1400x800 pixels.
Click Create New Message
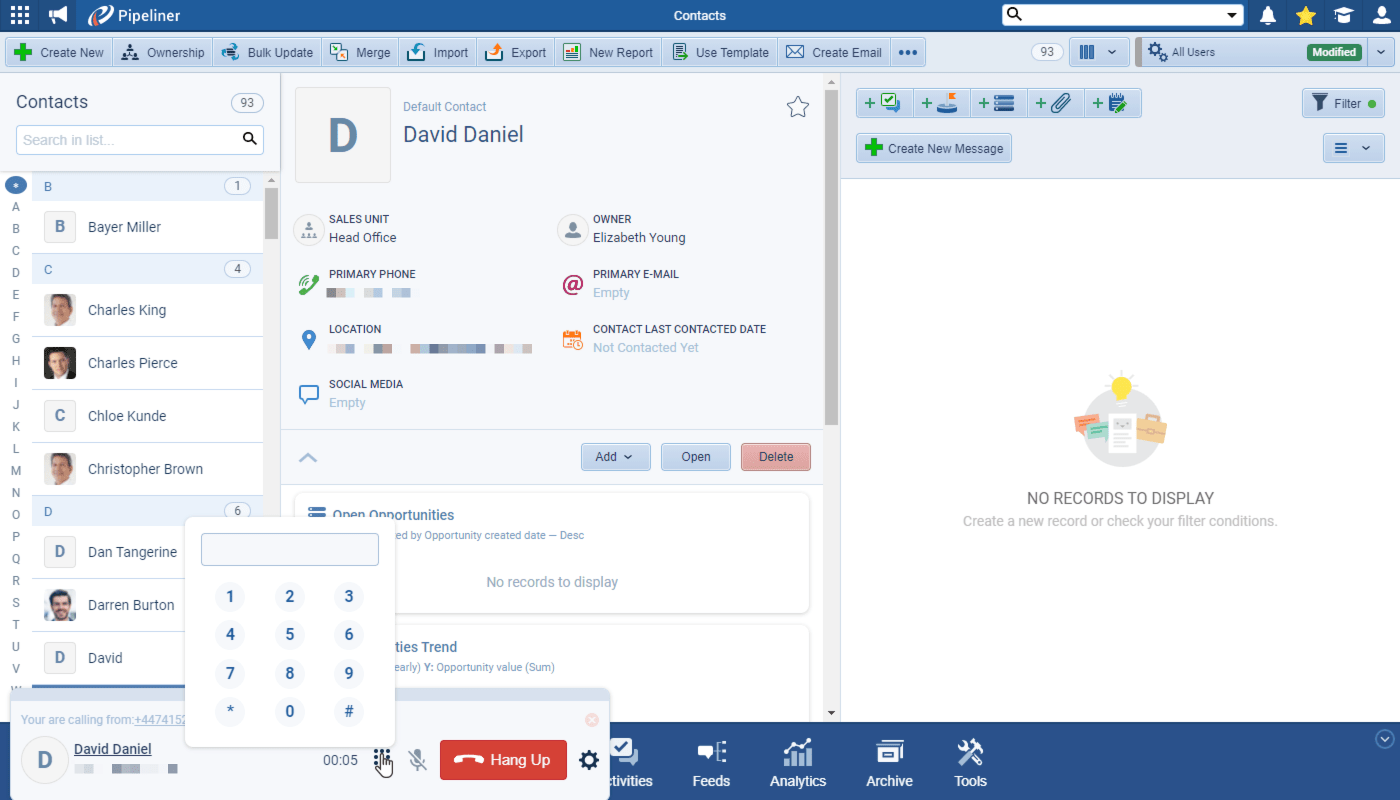(933, 147)
